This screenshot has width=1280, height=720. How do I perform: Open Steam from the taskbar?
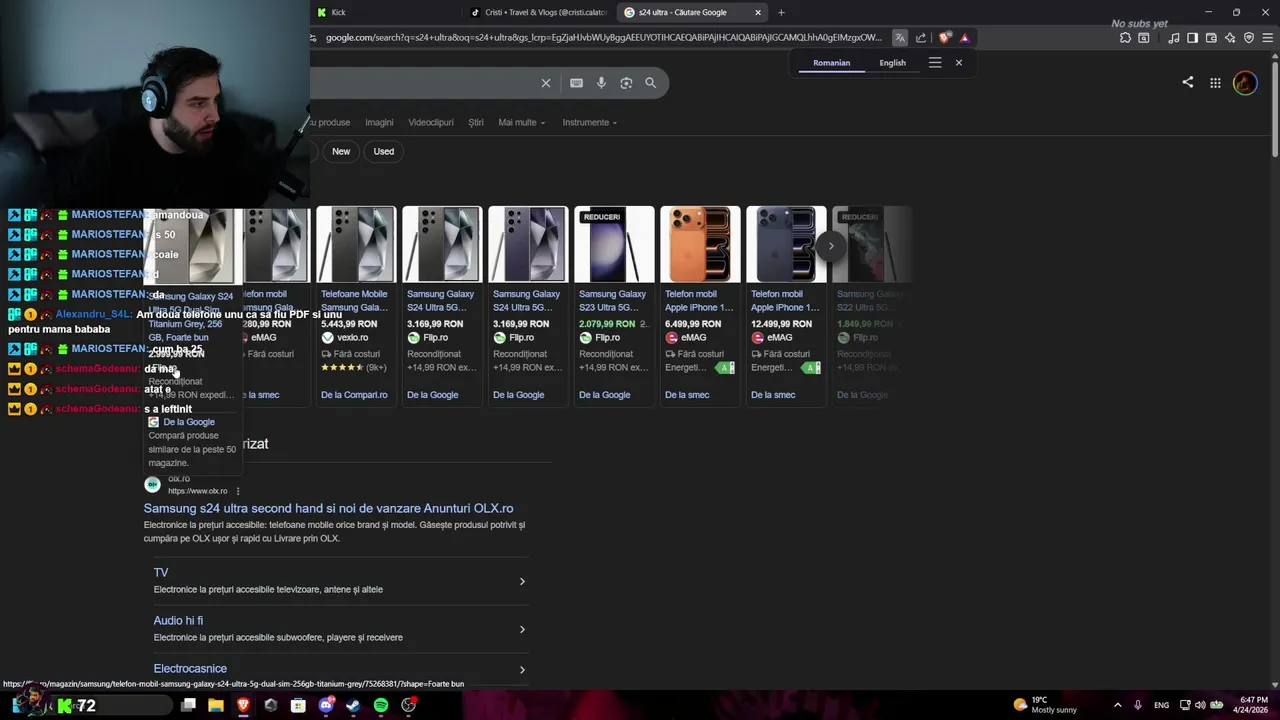click(353, 705)
